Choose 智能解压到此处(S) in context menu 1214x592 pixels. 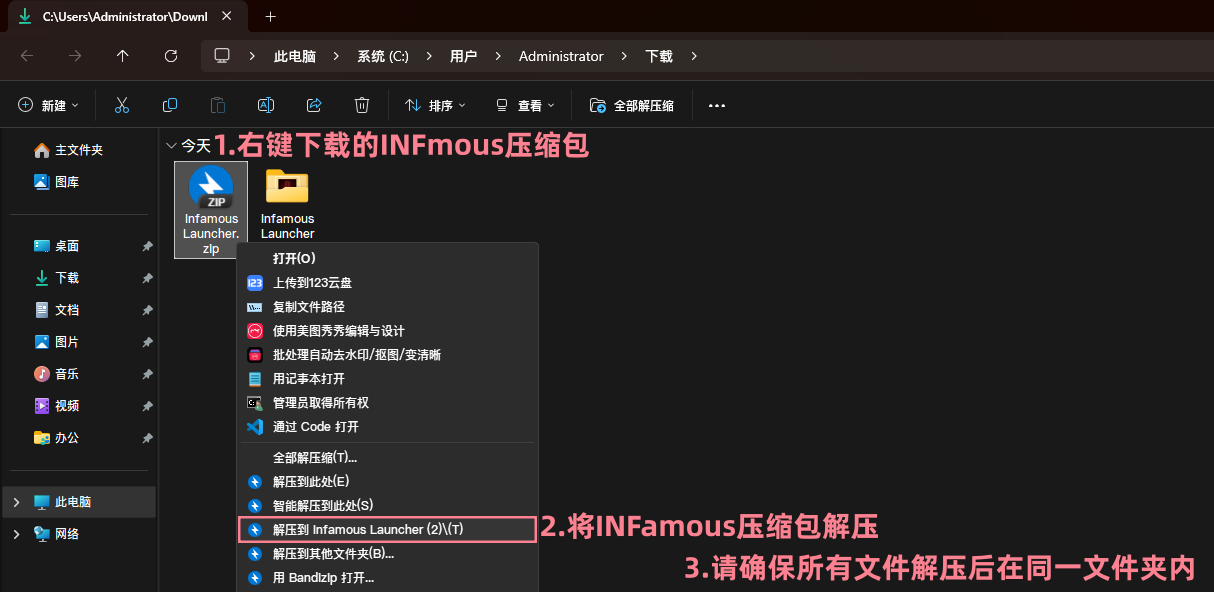click(388, 506)
